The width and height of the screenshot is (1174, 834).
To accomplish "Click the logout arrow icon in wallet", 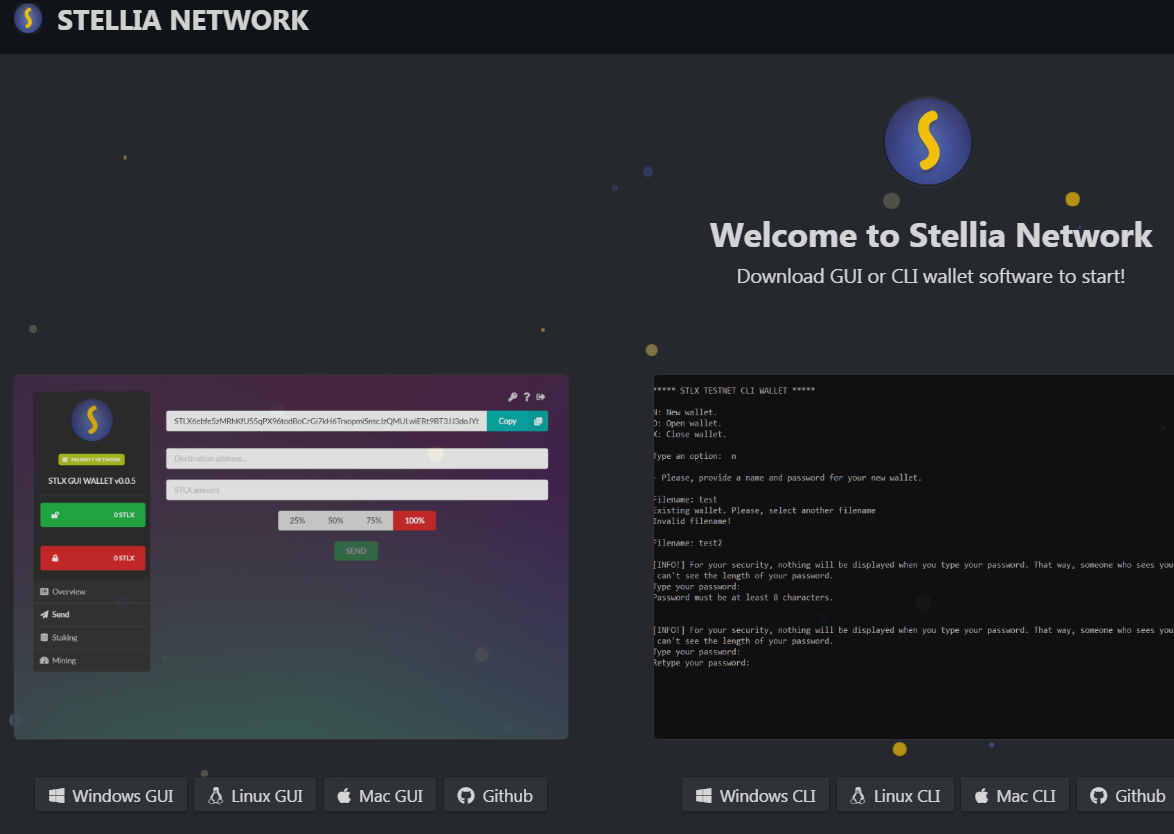I will (x=541, y=397).
